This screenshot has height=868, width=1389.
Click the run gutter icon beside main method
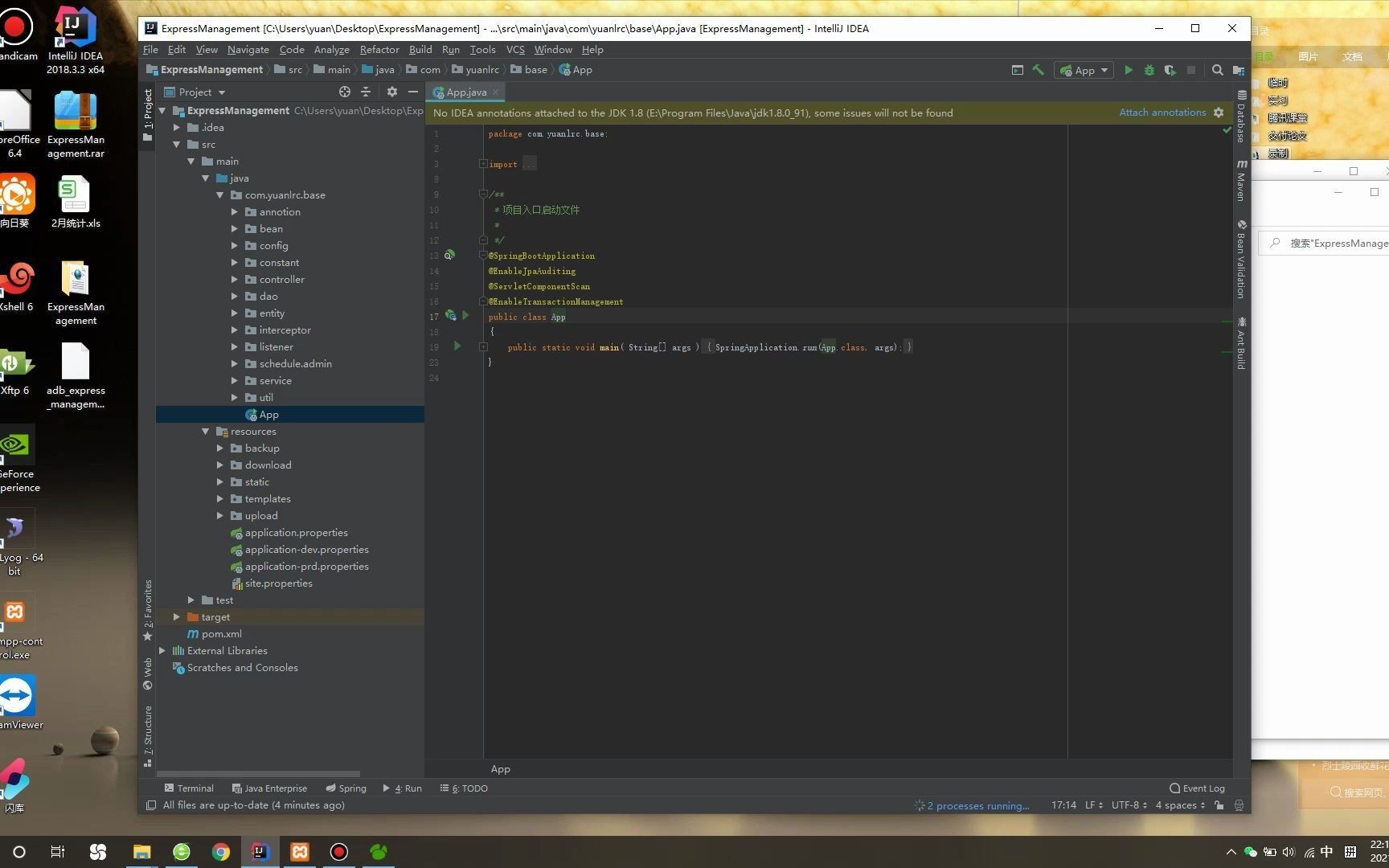457,346
